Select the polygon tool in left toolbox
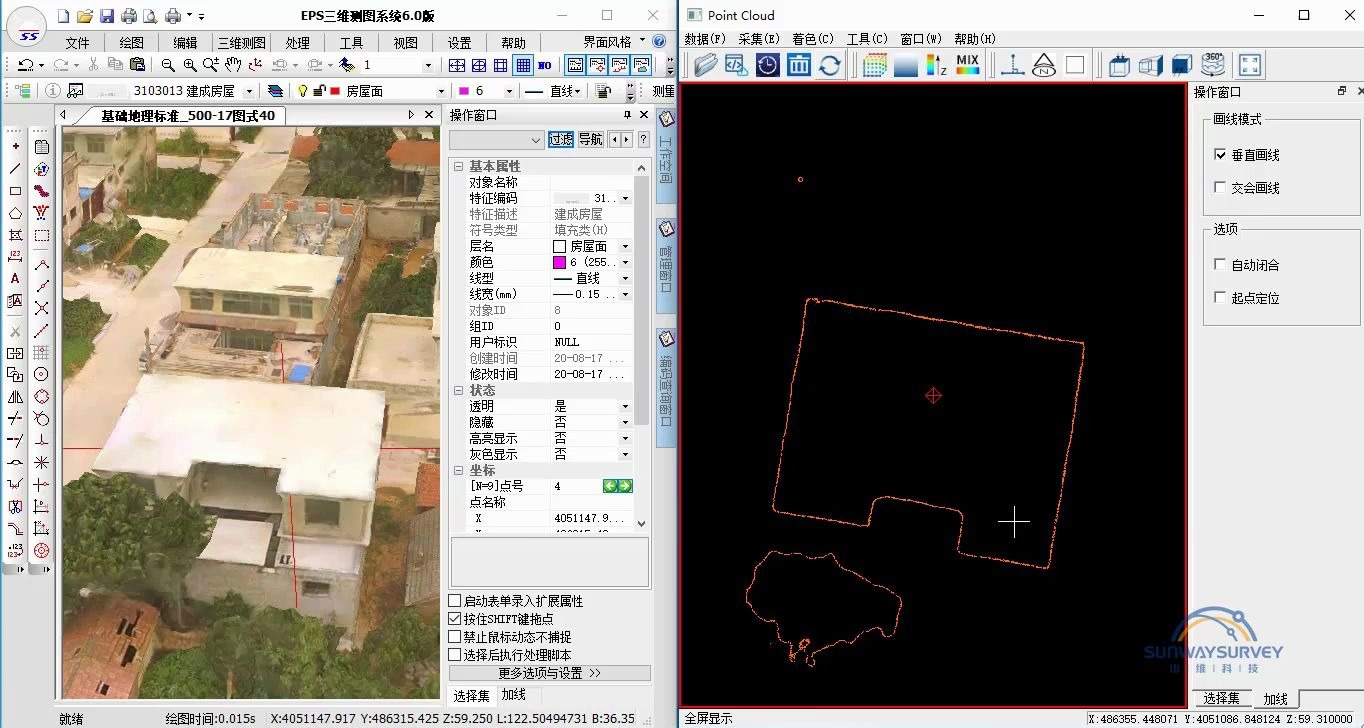Image resolution: width=1364 pixels, height=728 pixels. click(x=15, y=212)
